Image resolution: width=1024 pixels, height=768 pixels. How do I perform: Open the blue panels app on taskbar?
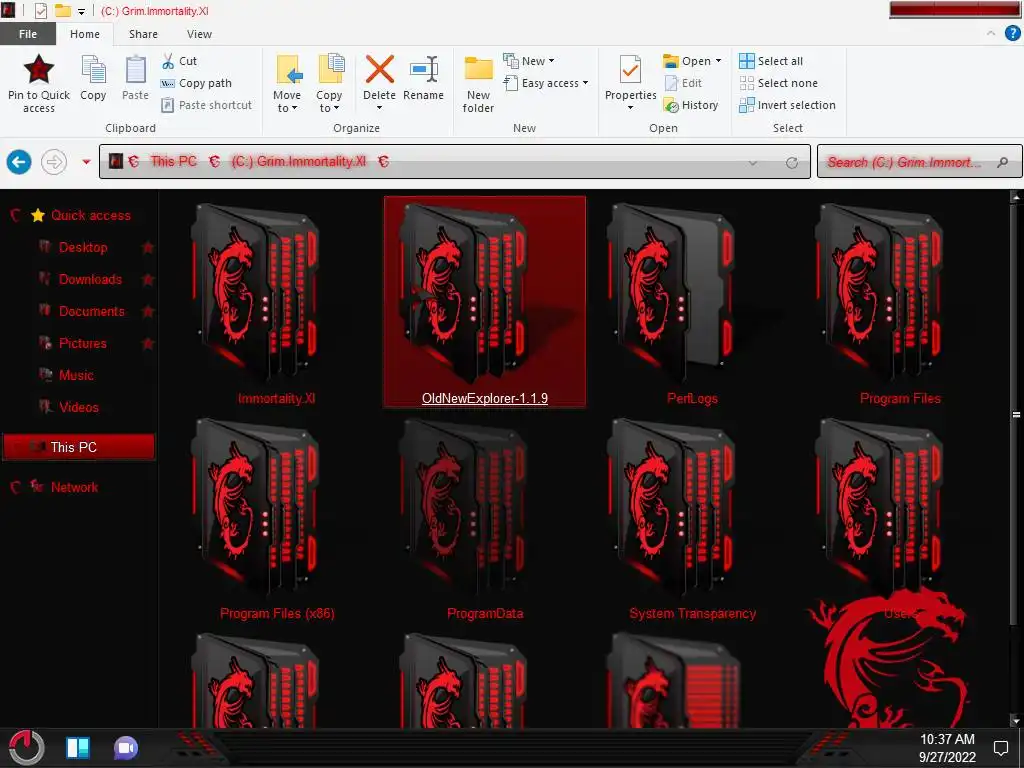point(78,748)
